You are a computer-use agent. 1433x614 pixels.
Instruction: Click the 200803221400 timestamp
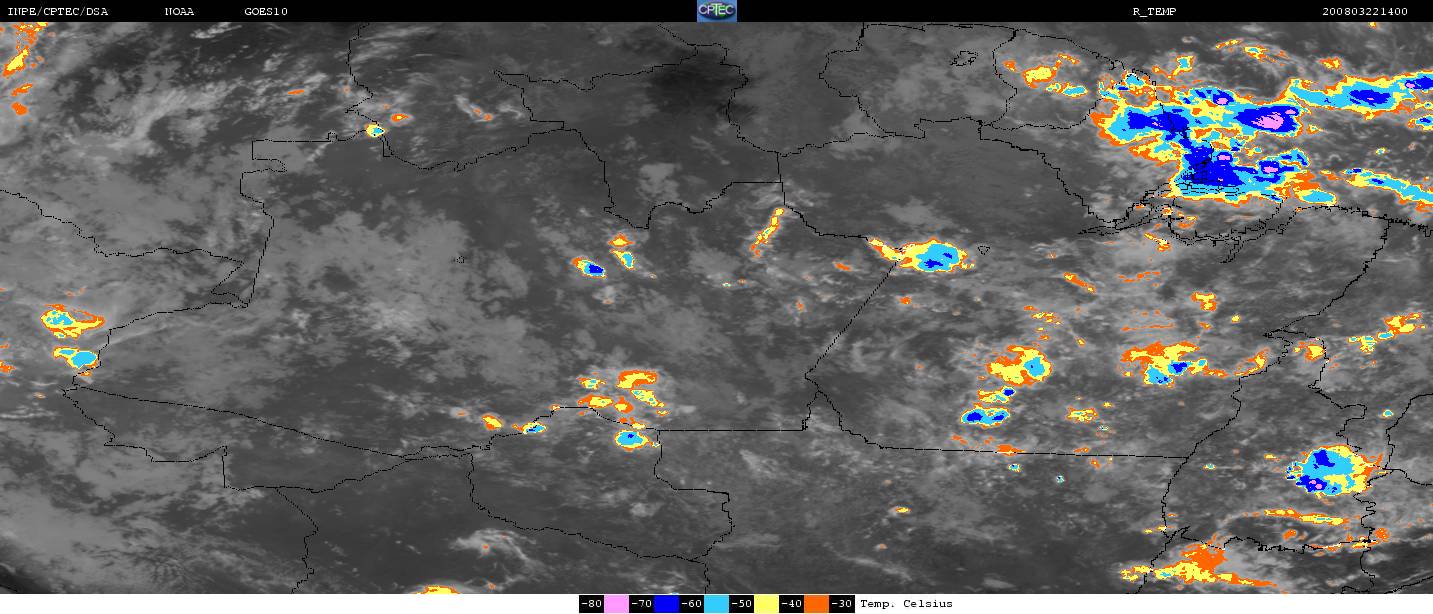point(1365,12)
